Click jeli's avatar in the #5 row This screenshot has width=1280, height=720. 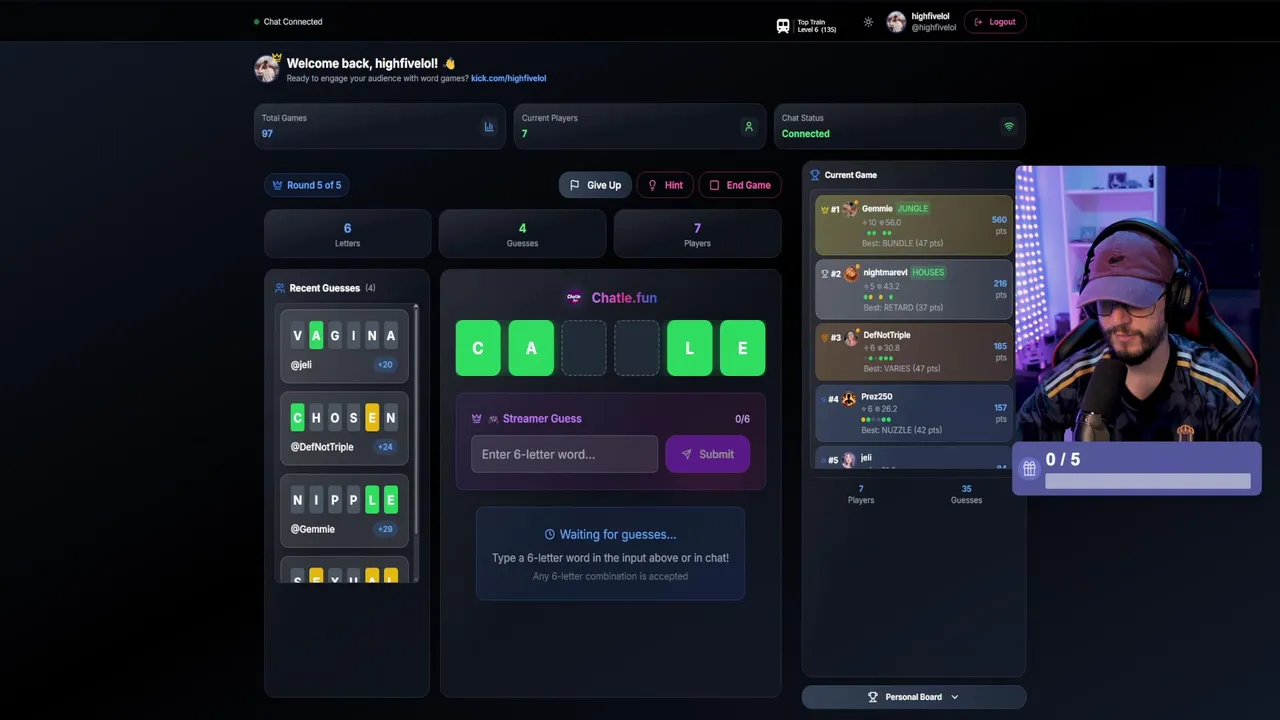(849, 460)
